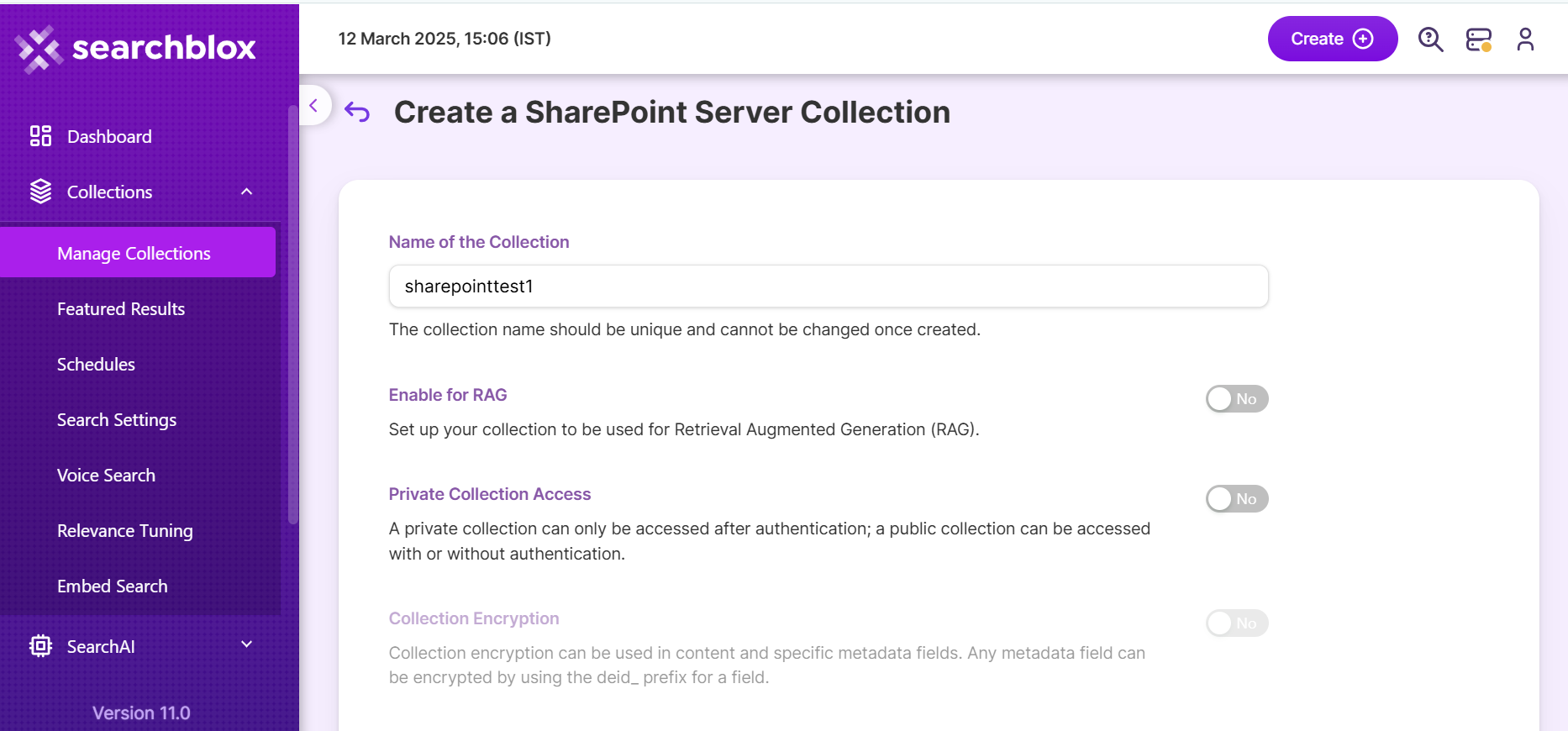Screen dimensions: 1568x731
Task: Open Voice Search menu item
Action: pos(106,476)
